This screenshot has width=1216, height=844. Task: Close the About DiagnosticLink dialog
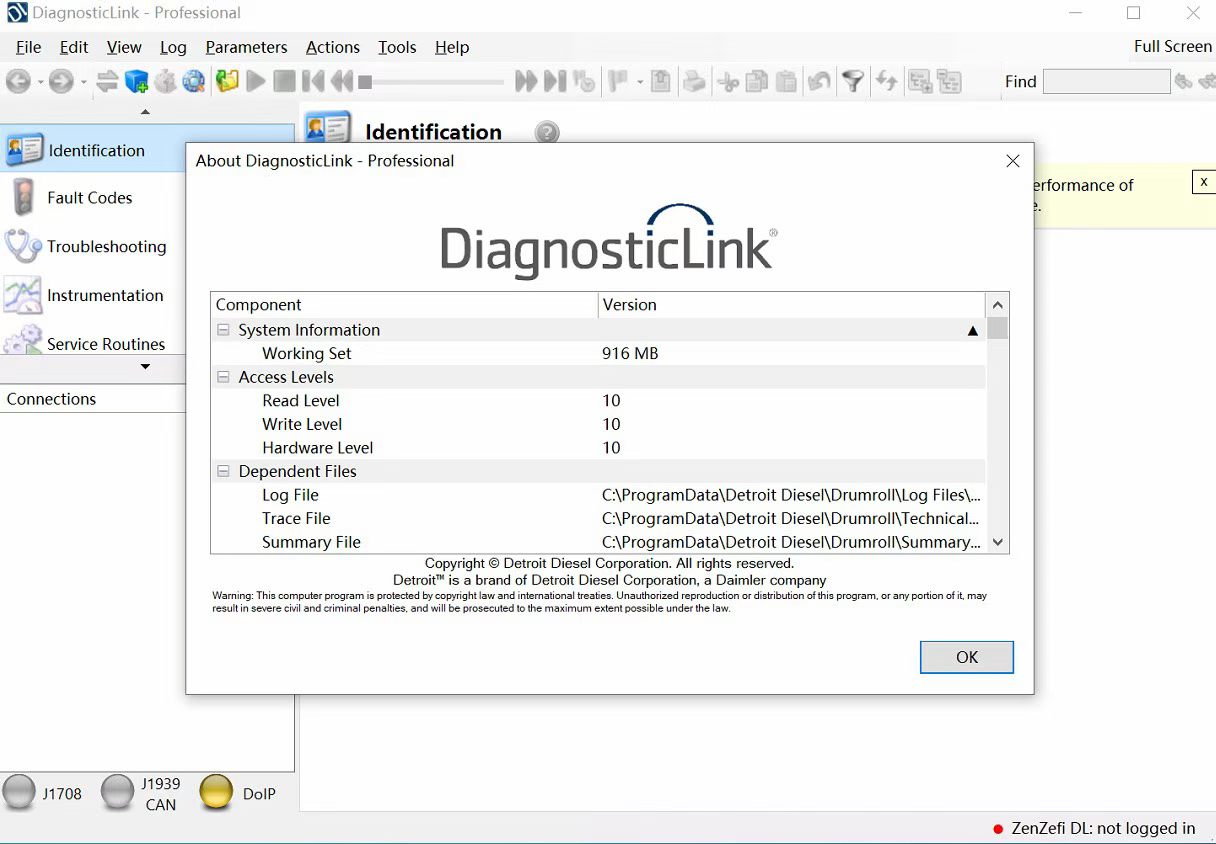[1012, 161]
